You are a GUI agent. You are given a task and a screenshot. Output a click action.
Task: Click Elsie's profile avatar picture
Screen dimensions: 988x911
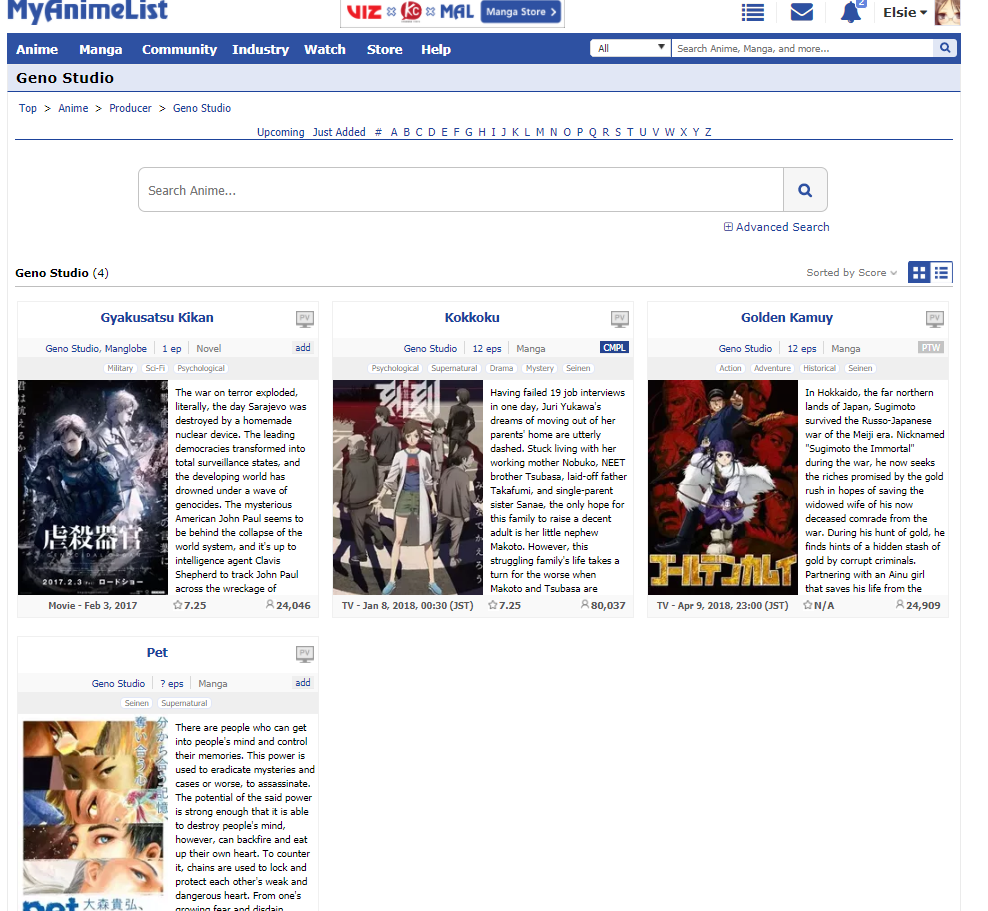pos(947,12)
